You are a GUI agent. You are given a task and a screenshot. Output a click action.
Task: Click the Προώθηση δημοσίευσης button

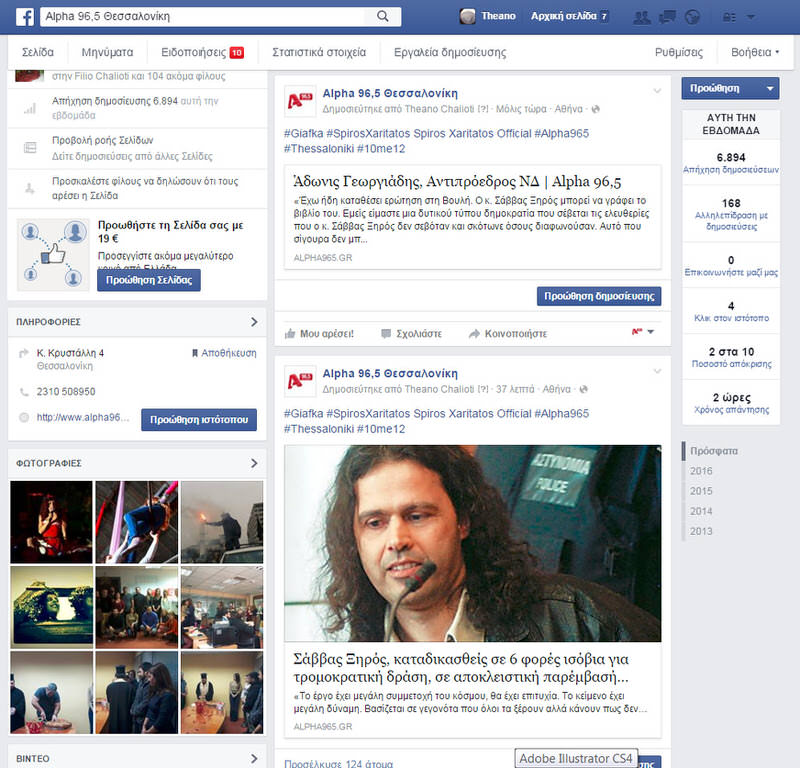(x=599, y=296)
